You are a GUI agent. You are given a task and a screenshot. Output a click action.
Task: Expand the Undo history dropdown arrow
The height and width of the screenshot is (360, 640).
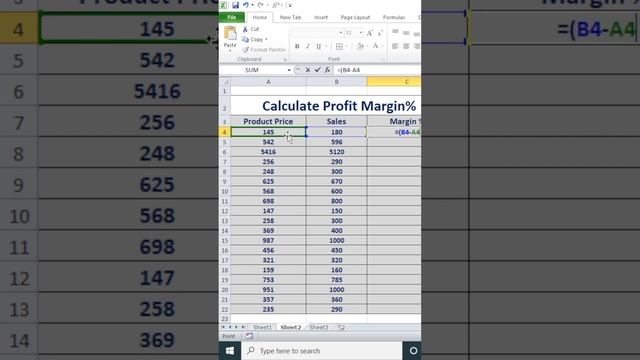pyautogui.click(x=252, y=5)
